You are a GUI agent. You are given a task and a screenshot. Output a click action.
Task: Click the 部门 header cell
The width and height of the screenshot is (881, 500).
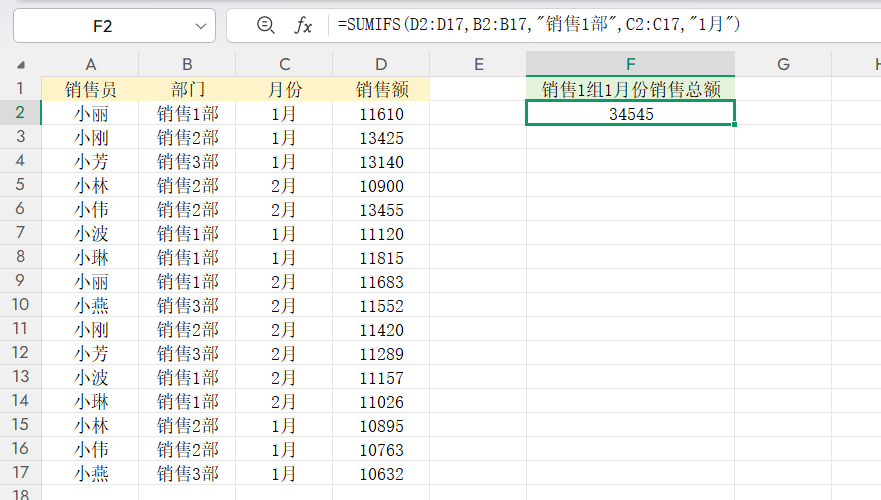pyautogui.click(x=187, y=89)
